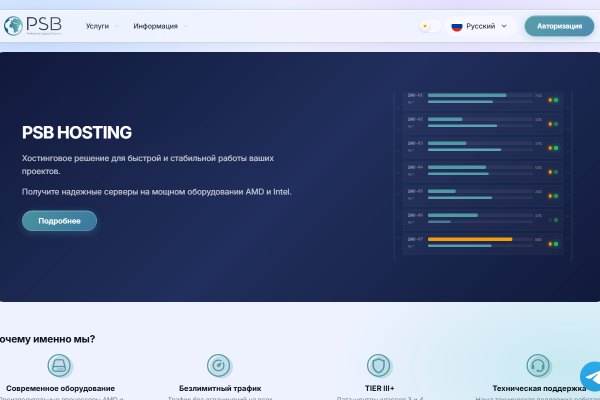Viewport: 600px width, 400px height.
Task: Click the Авторизация button
Action: click(x=559, y=26)
